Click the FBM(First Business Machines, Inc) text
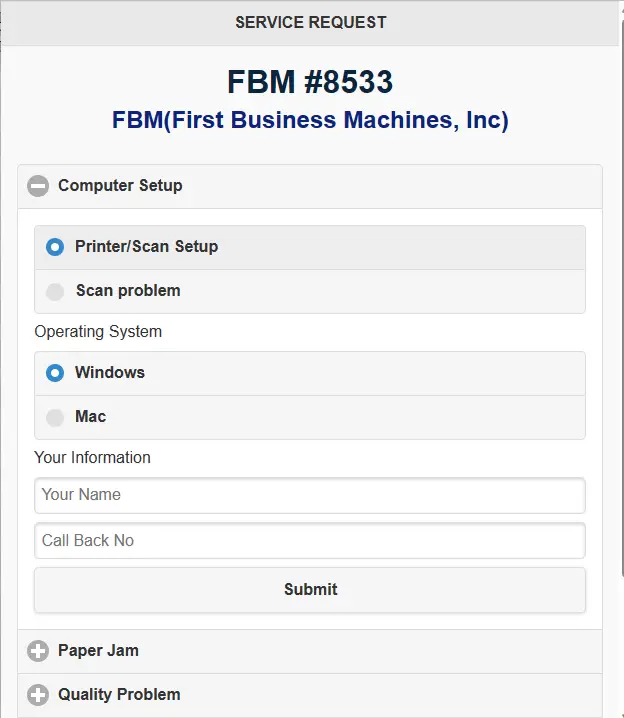The image size is (624, 718). (310, 121)
